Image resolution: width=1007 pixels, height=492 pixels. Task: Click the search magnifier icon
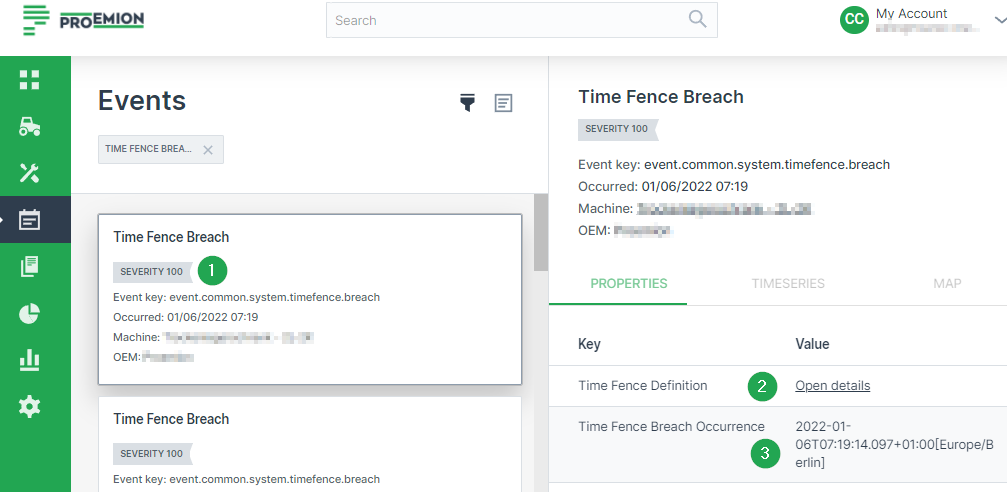(x=697, y=20)
